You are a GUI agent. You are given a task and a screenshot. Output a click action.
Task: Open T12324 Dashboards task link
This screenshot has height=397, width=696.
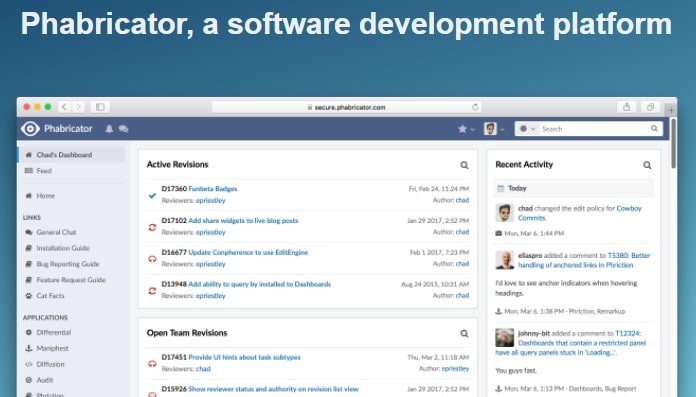coord(571,343)
